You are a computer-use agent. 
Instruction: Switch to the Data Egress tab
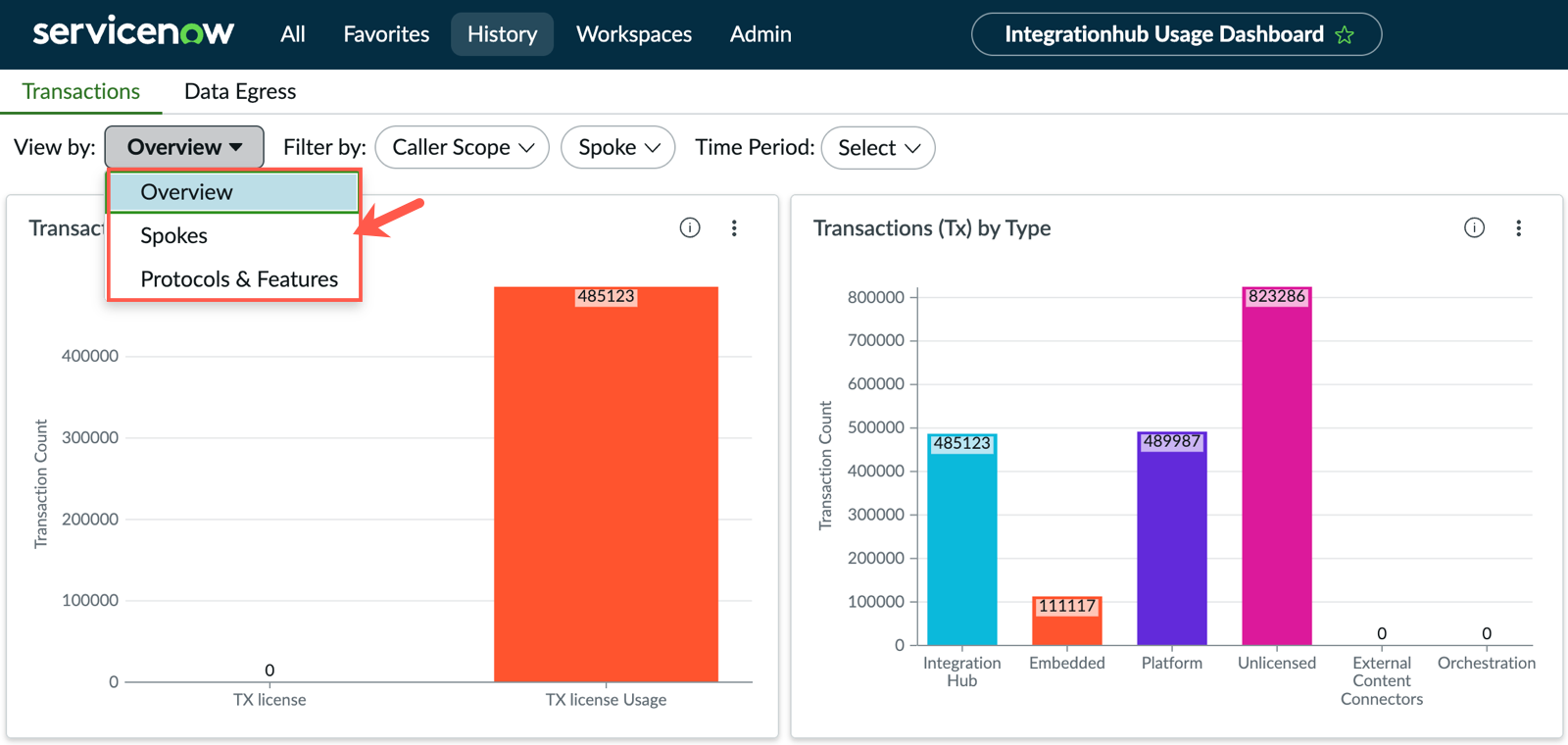[240, 91]
